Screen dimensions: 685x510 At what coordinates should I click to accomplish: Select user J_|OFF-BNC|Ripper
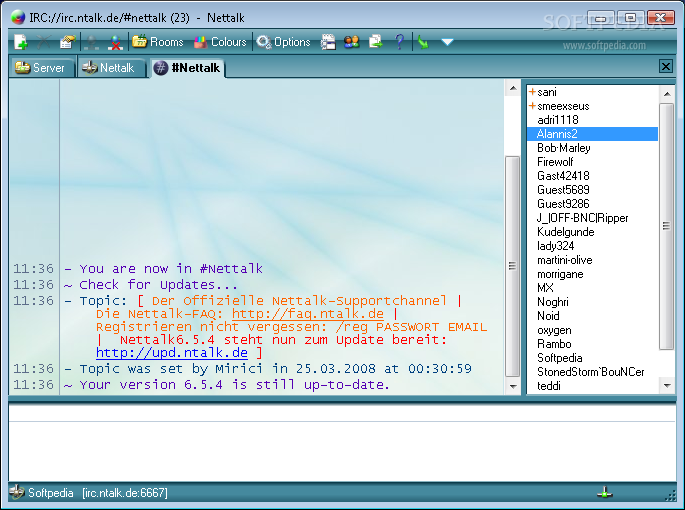592,218
